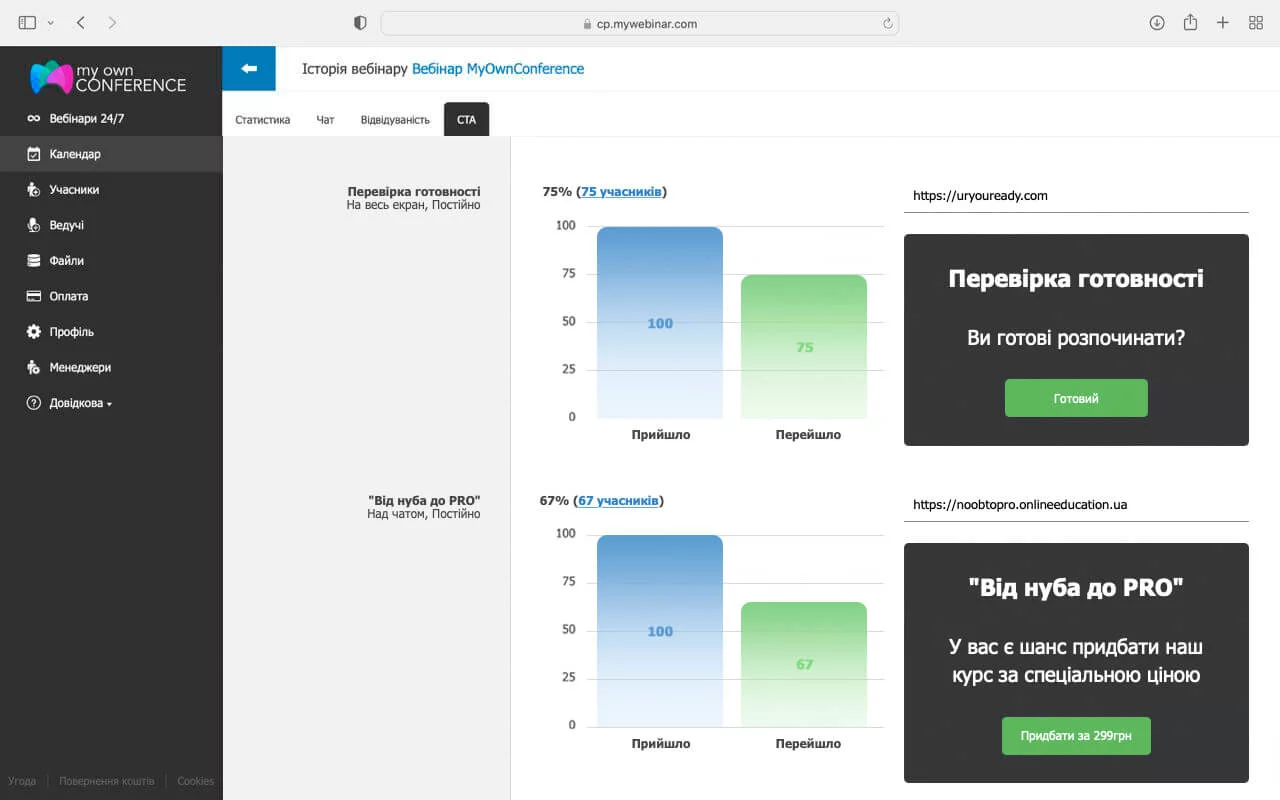The width and height of the screenshot is (1280, 800).
Task: Open Файли storage icon in sidebar
Action: pyautogui.click(x=33, y=261)
